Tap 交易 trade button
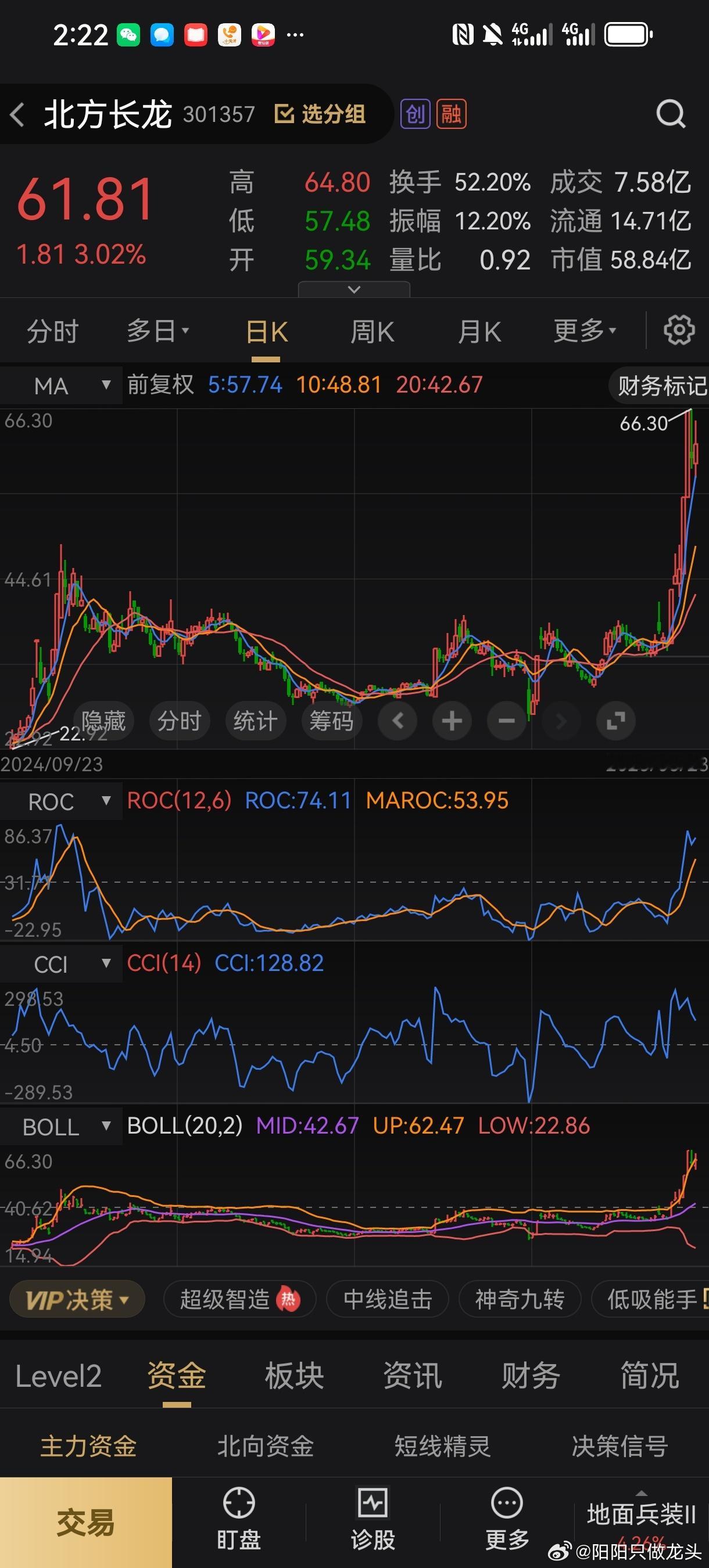The height and width of the screenshot is (1568, 709). tap(86, 1522)
